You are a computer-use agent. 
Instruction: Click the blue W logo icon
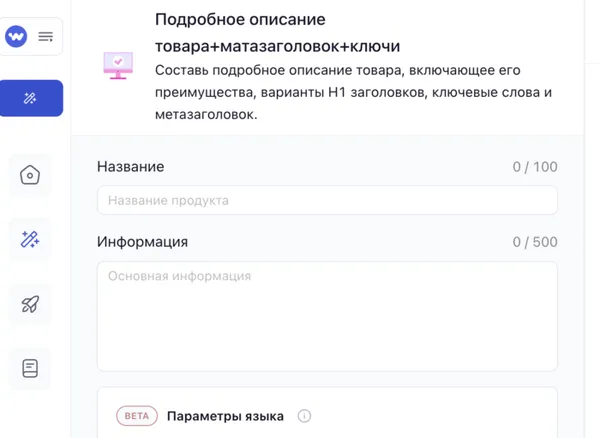pyautogui.click(x=16, y=36)
